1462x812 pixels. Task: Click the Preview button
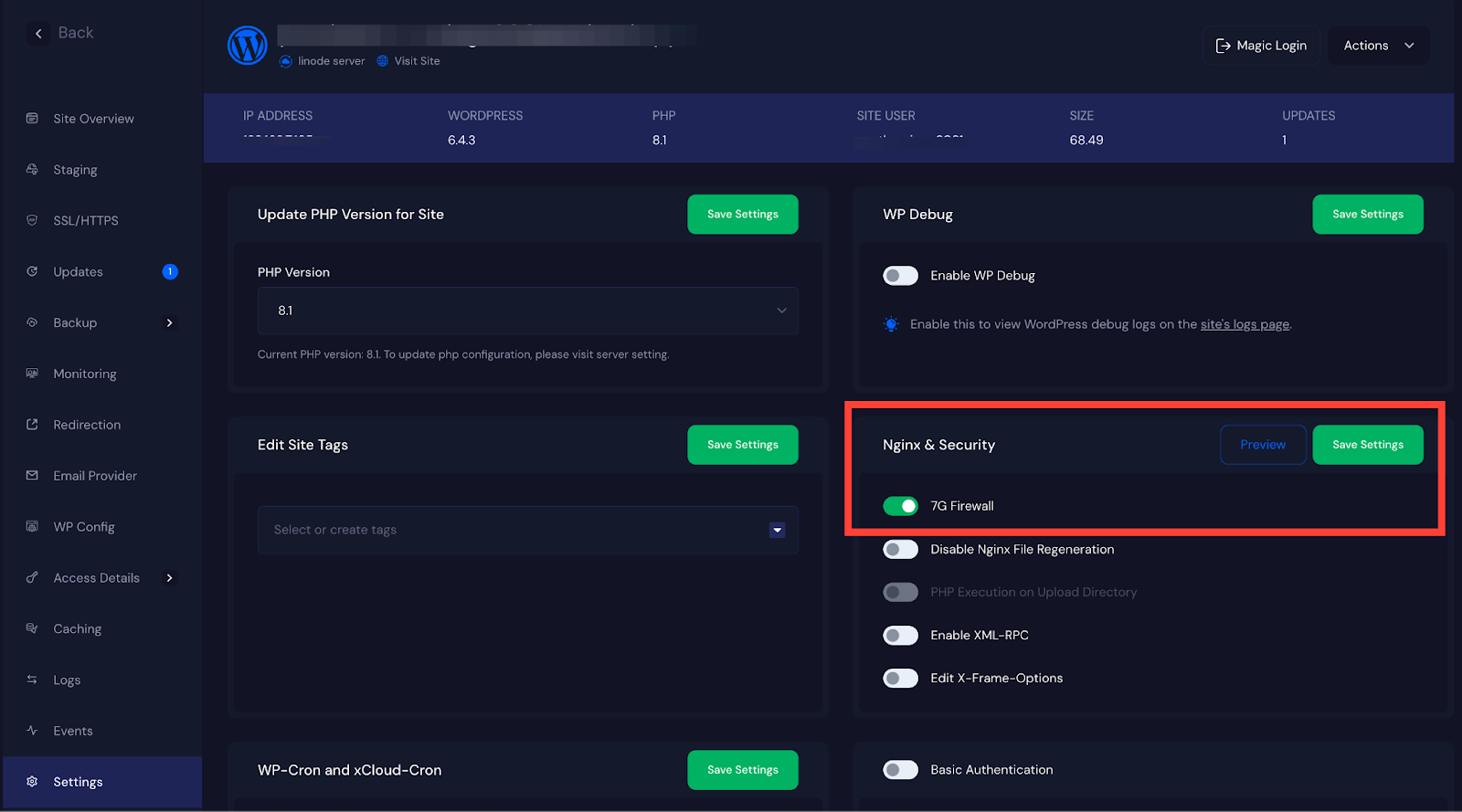click(1263, 445)
